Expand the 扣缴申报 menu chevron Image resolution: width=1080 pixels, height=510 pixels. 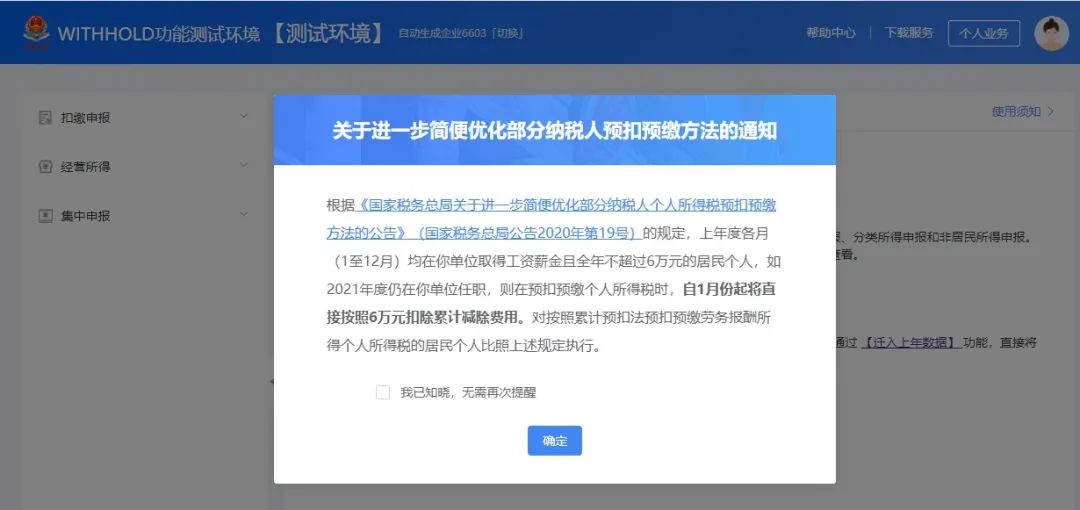[x=243, y=117]
